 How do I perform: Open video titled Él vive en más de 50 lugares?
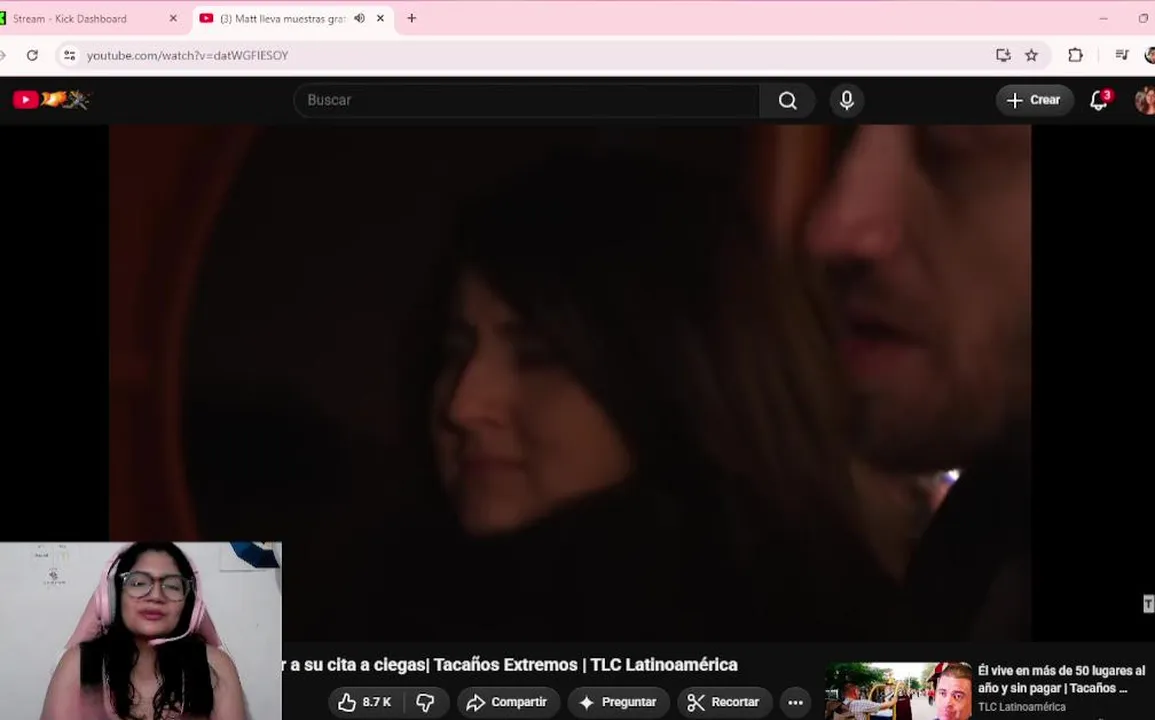pos(1061,679)
